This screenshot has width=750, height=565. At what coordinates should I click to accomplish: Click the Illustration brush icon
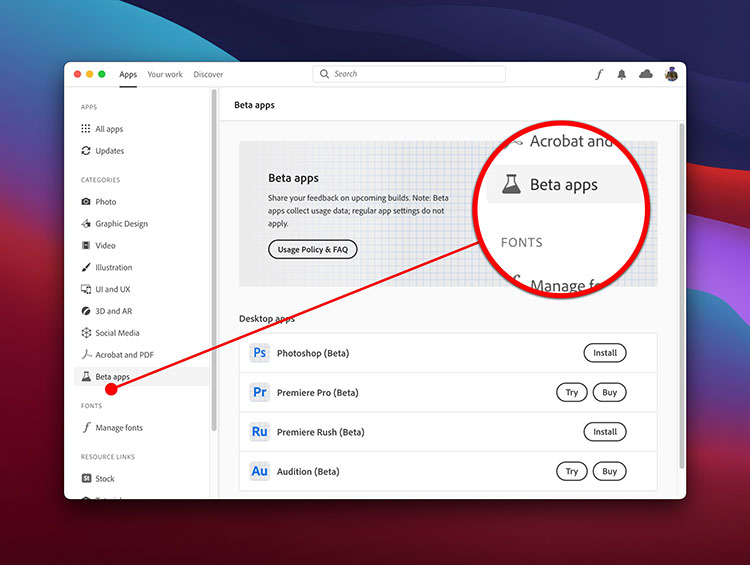[x=86, y=267]
